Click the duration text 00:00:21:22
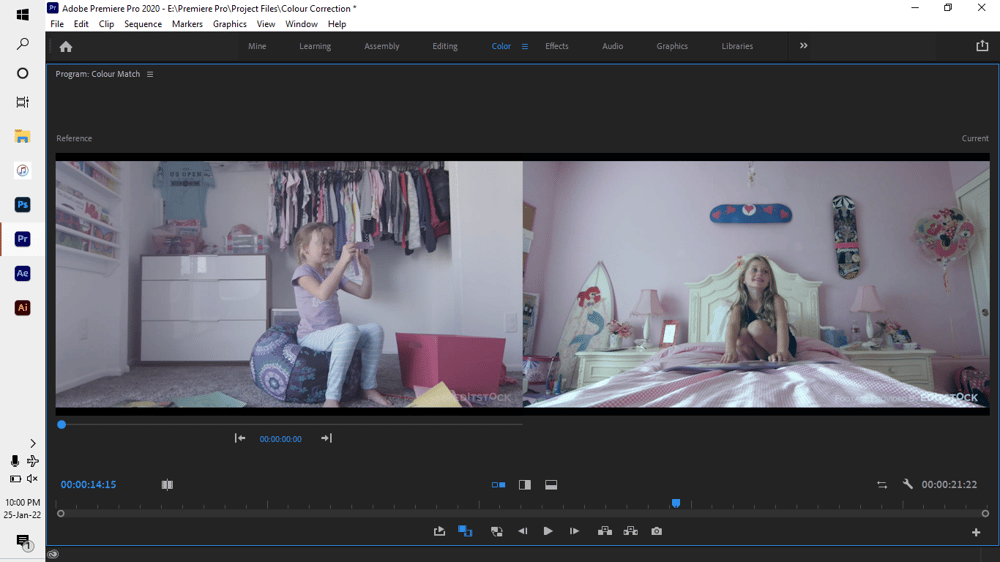 (949, 485)
